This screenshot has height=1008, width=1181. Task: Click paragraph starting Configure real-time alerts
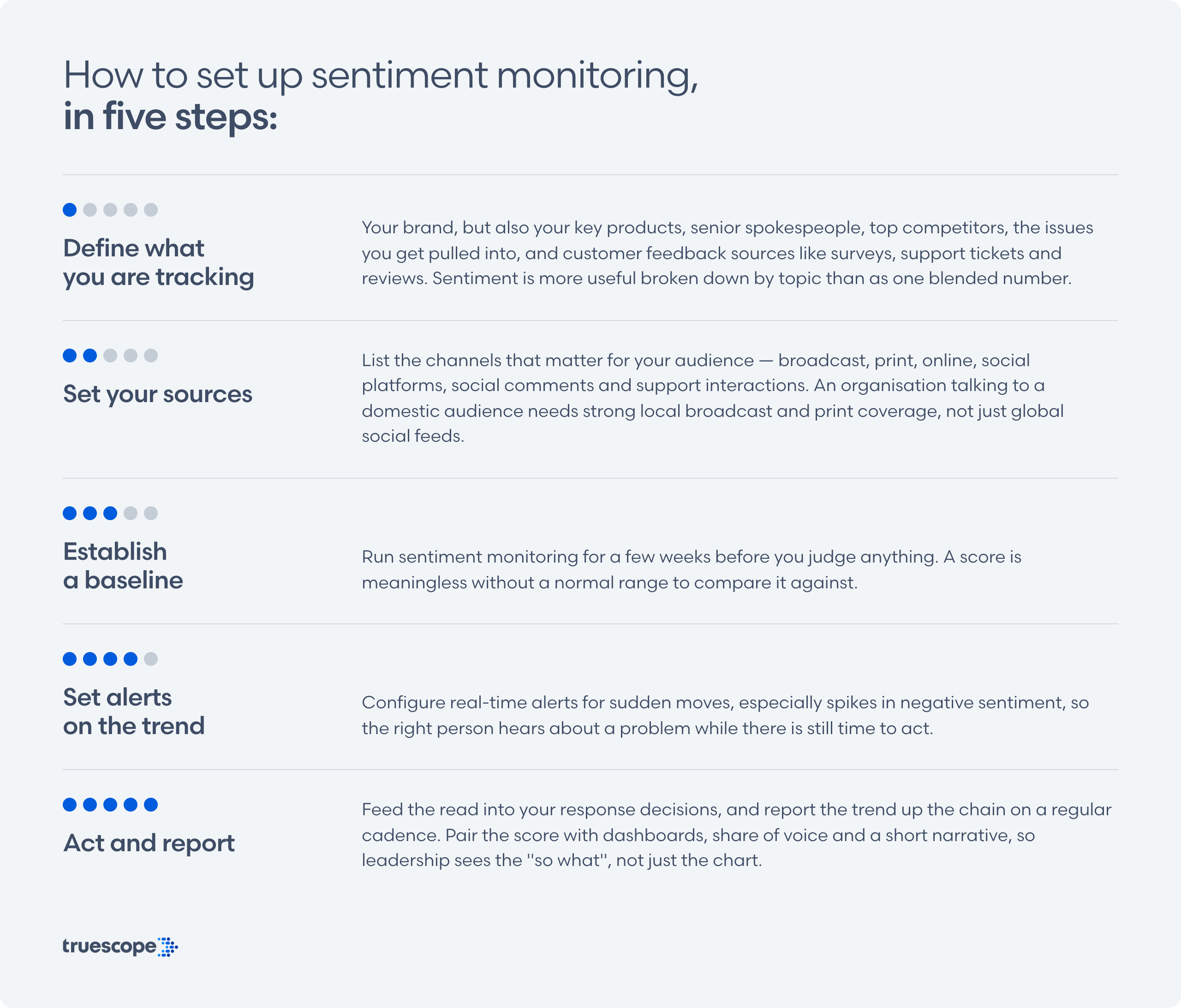coord(725,715)
